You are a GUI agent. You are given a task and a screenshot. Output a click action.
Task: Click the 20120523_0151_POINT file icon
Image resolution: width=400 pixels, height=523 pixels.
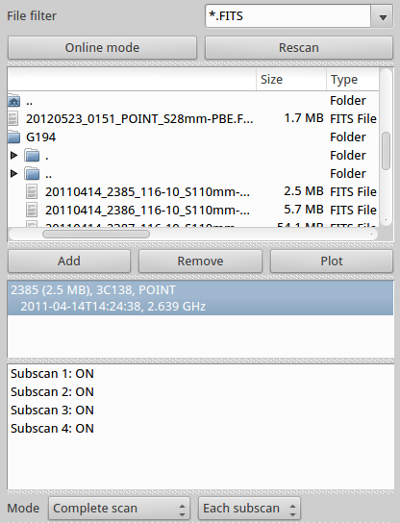(13, 119)
